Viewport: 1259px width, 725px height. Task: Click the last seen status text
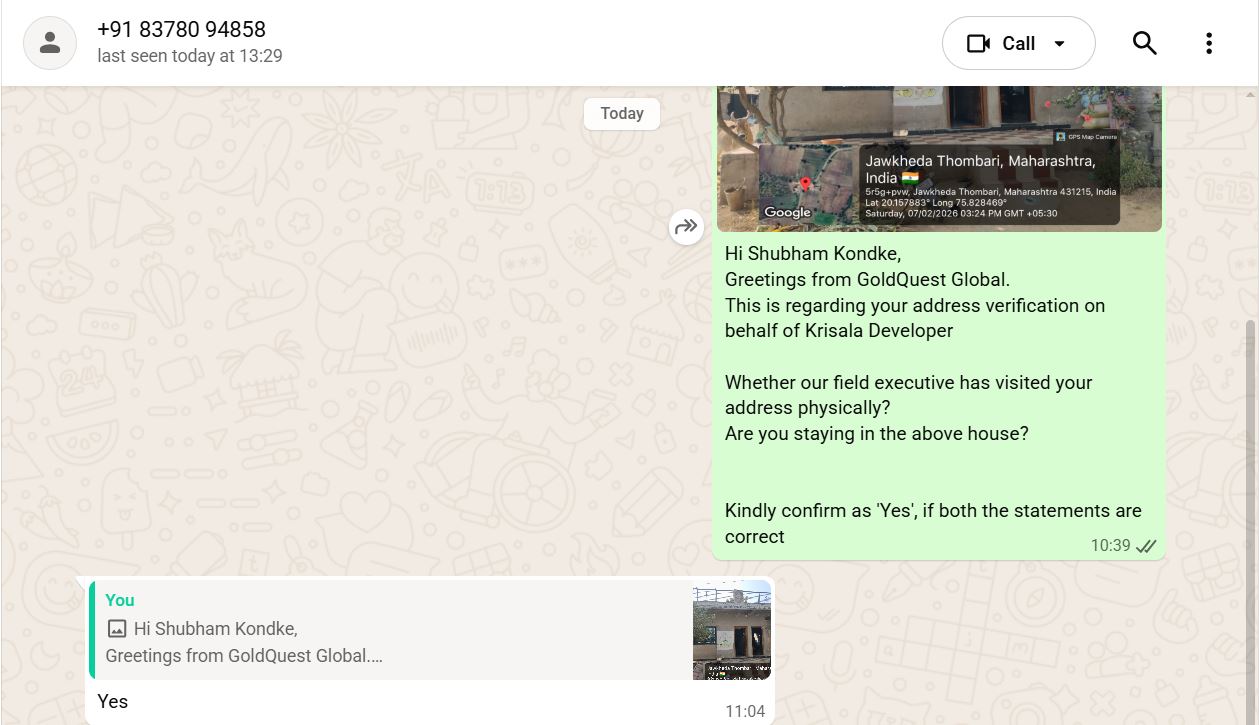[189, 57]
